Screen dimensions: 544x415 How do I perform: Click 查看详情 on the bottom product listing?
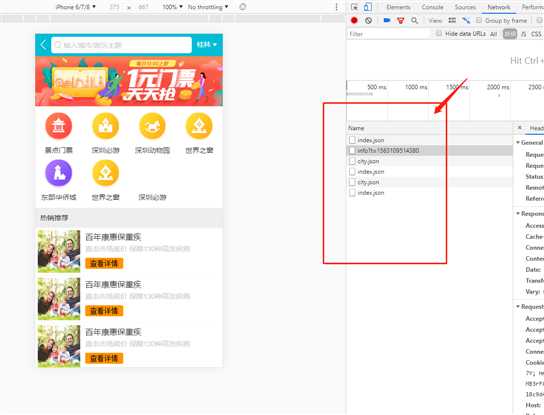pyautogui.click(x=104, y=358)
